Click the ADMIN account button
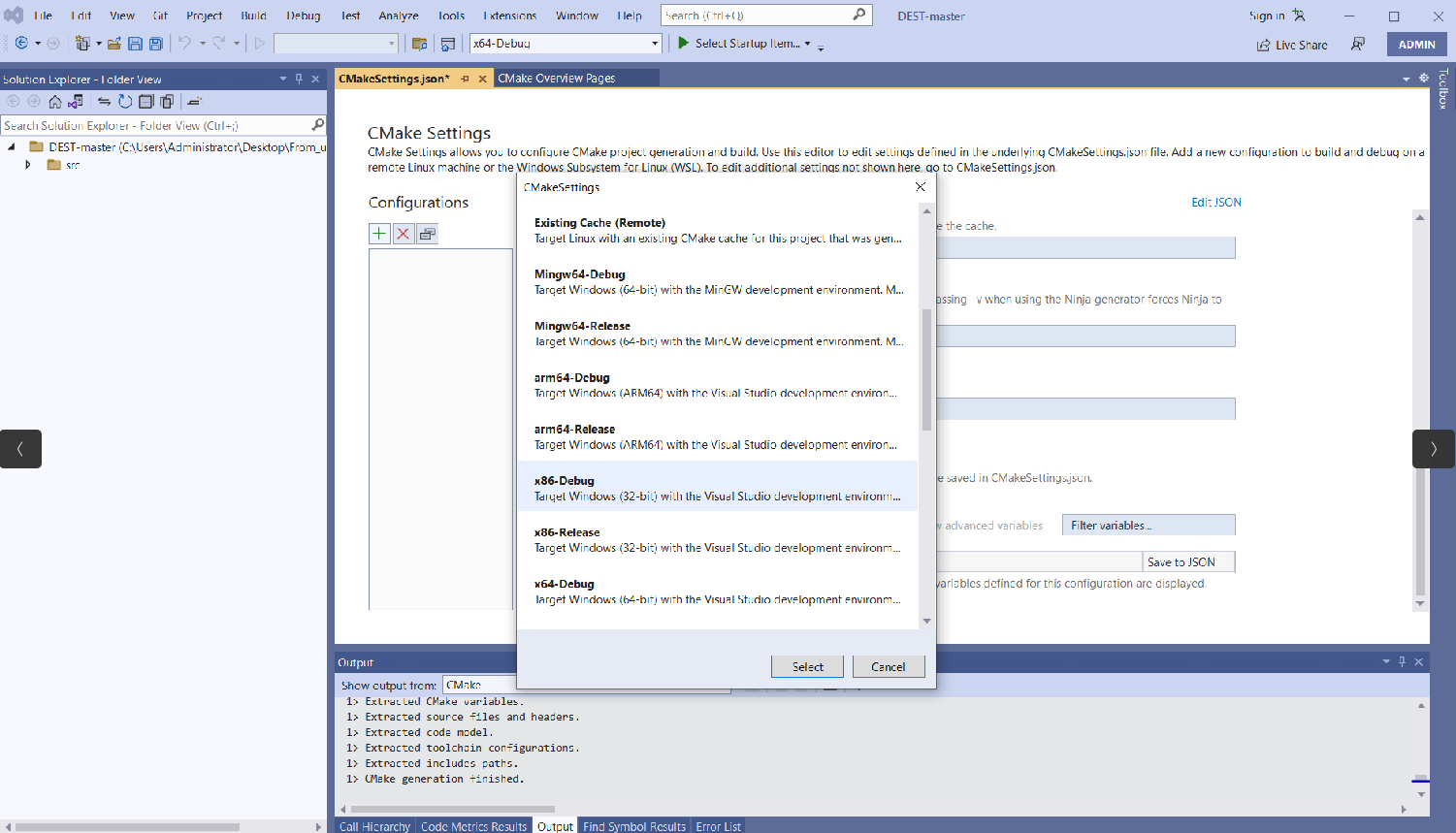This screenshot has width=1456, height=833. (x=1416, y=45)
